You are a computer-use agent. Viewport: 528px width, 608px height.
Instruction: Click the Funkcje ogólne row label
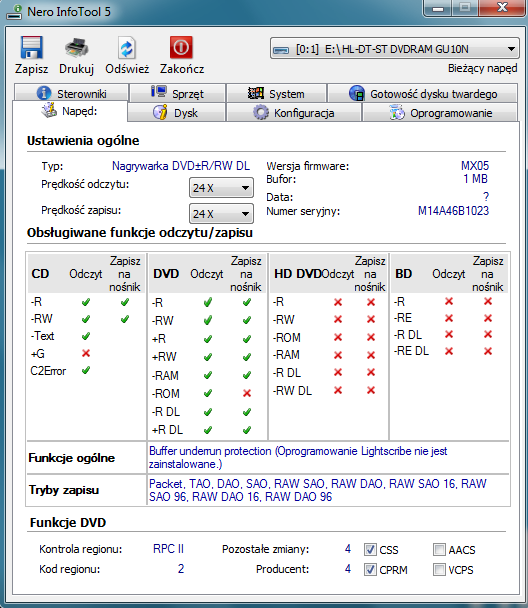coord(72,458)
